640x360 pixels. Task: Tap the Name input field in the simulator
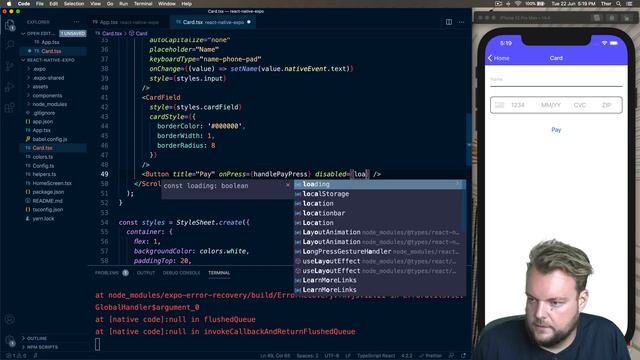(556, 80)
